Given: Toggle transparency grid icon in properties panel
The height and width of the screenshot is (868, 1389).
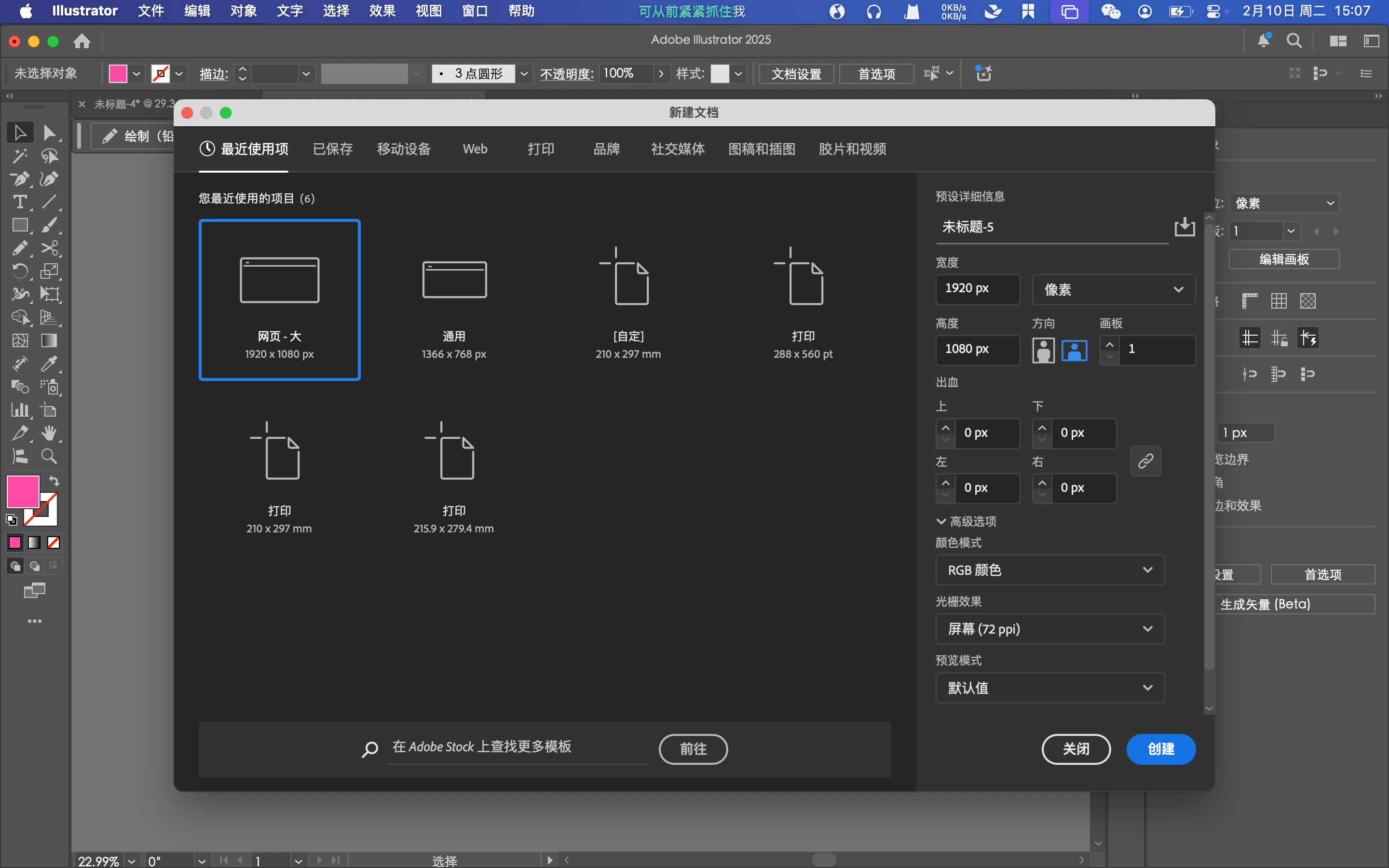Looking at the screenshot, I should pos(1308,301).
